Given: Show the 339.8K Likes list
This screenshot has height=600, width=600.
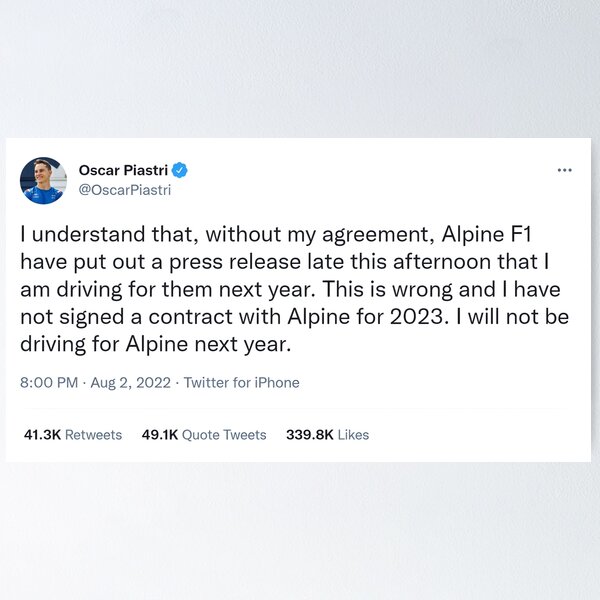Looking at the screenshot, I should click(327, 434).
